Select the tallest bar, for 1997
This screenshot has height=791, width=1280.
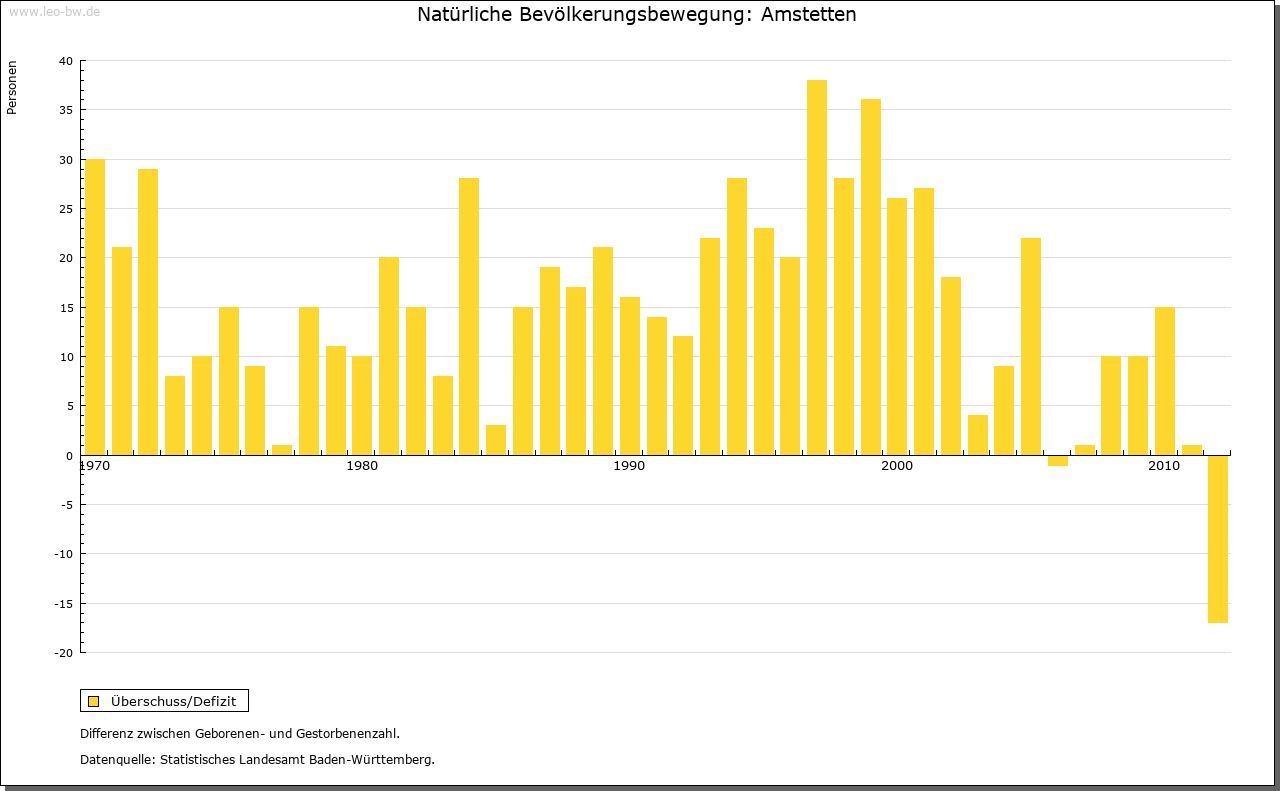coord(817,267)
